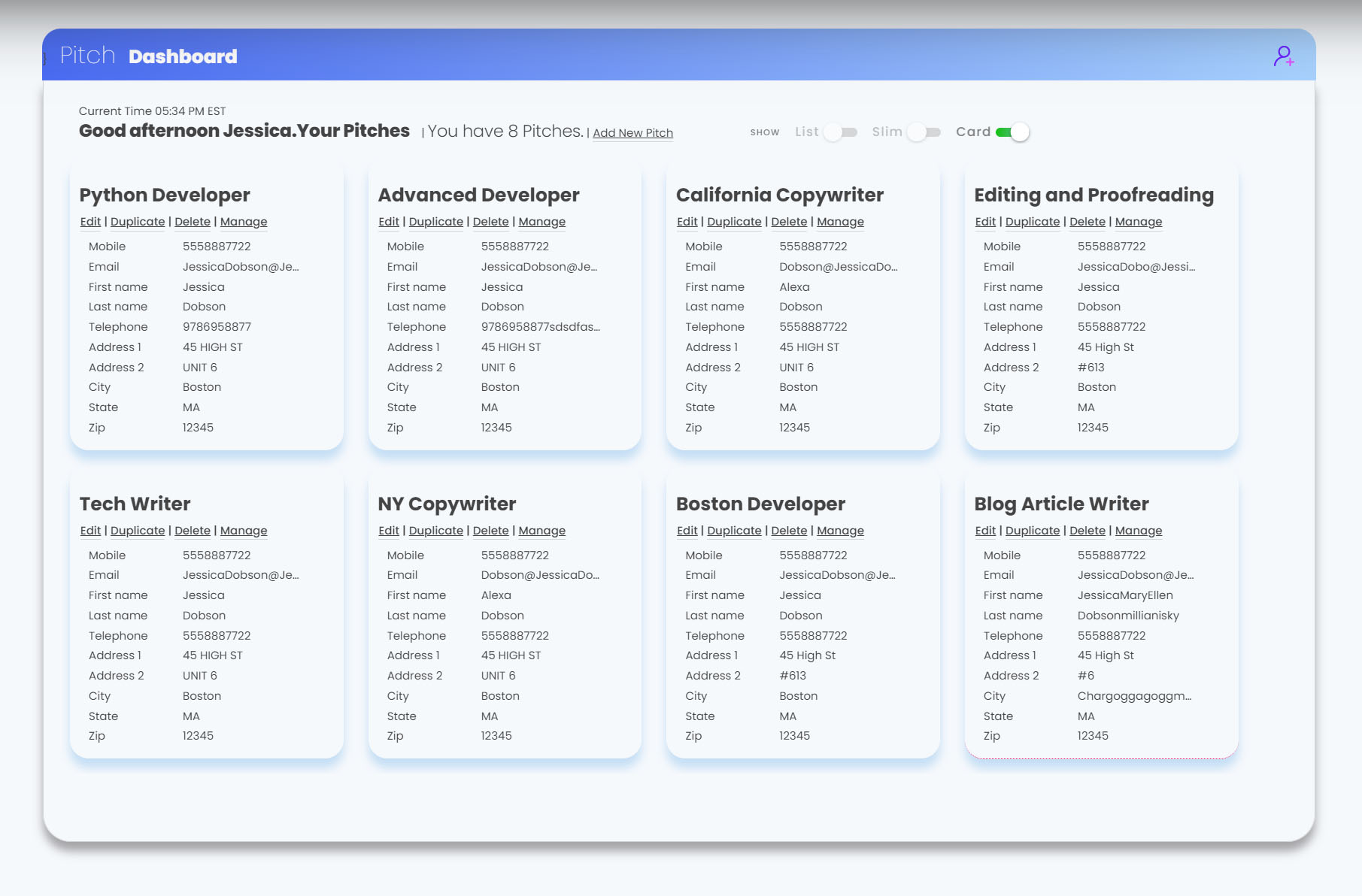The height and width of the screenshot is (896, 1362).
Task: Click the Dashboard header title
Action: tap(183, 56)
